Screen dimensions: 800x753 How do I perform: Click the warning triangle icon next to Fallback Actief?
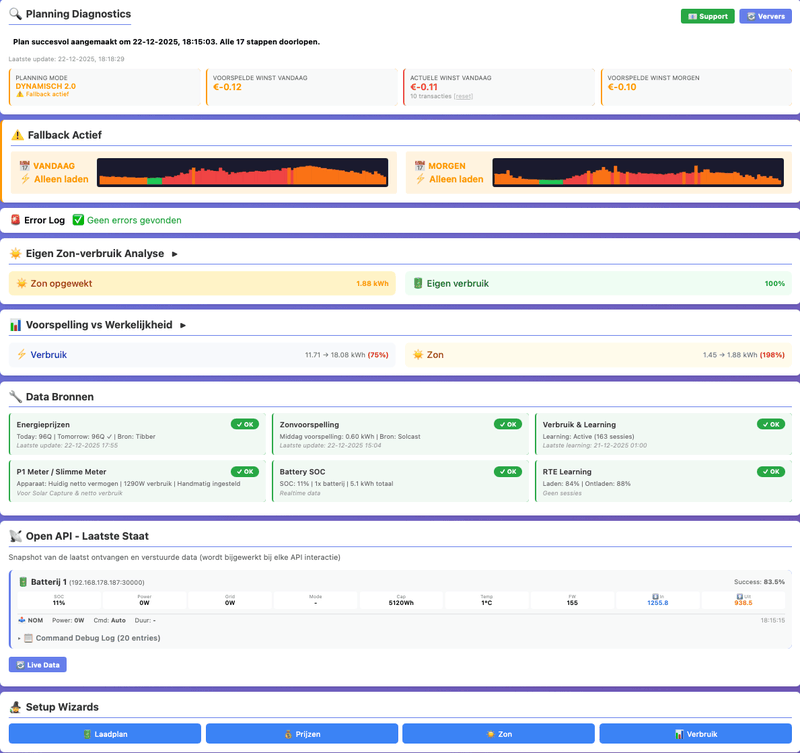click(x=17, y=135)
